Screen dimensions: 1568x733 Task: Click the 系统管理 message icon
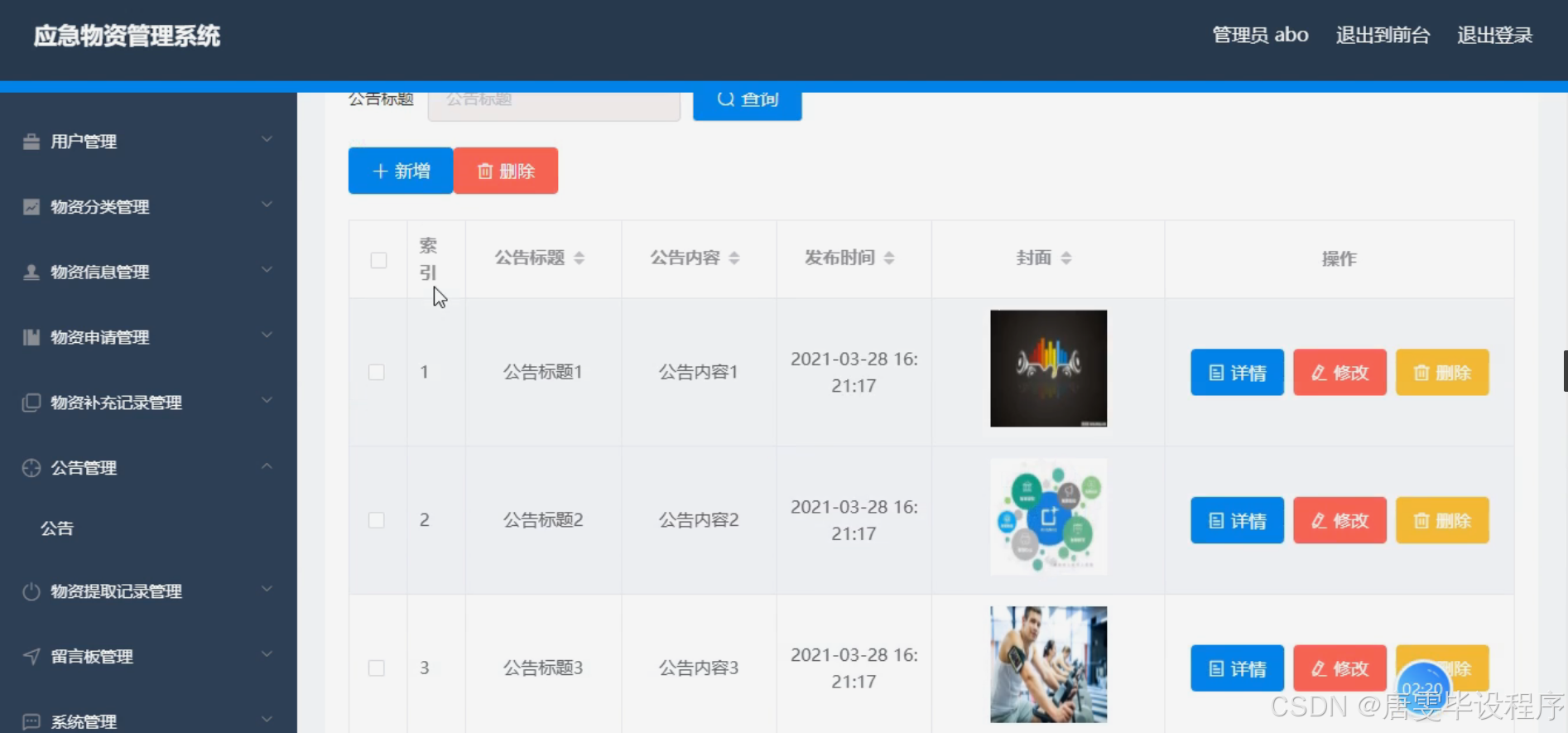31,721
